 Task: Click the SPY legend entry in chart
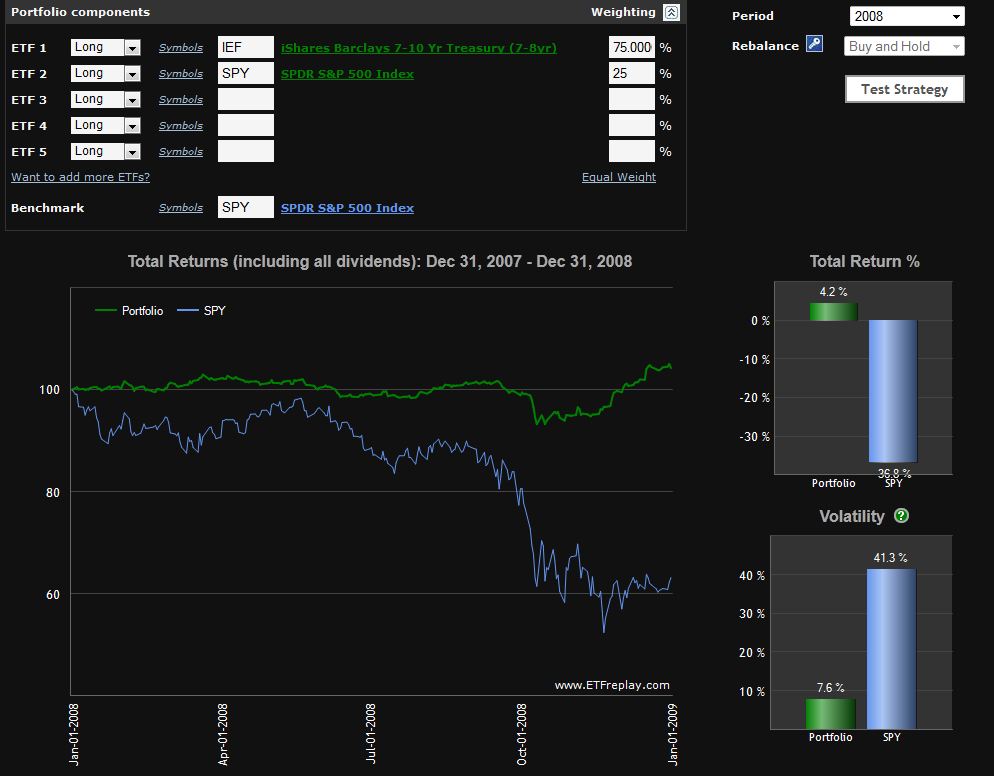[202, 311]
